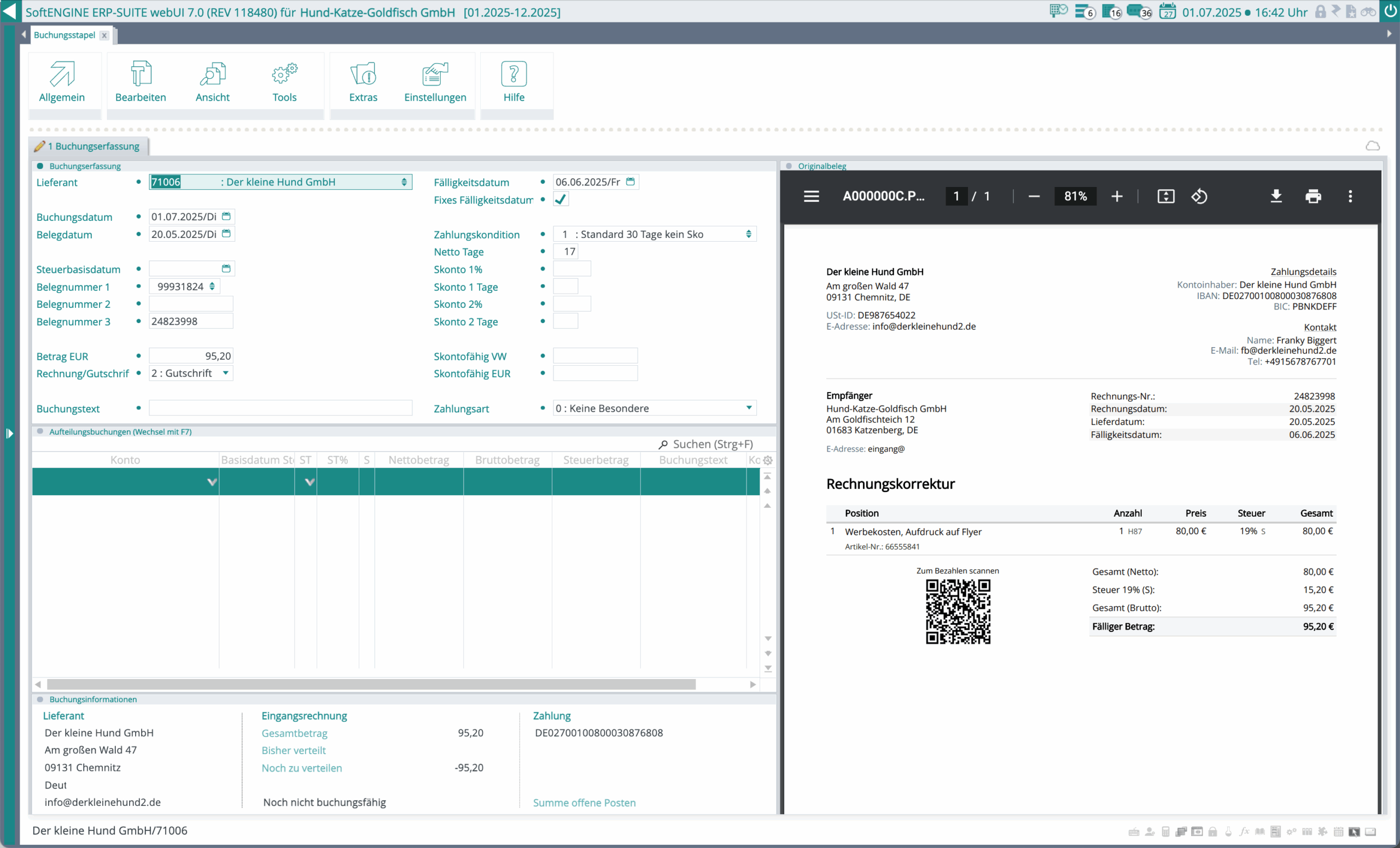Open Fälligkeitsdatum calendar picker

(x=630, y=182)
